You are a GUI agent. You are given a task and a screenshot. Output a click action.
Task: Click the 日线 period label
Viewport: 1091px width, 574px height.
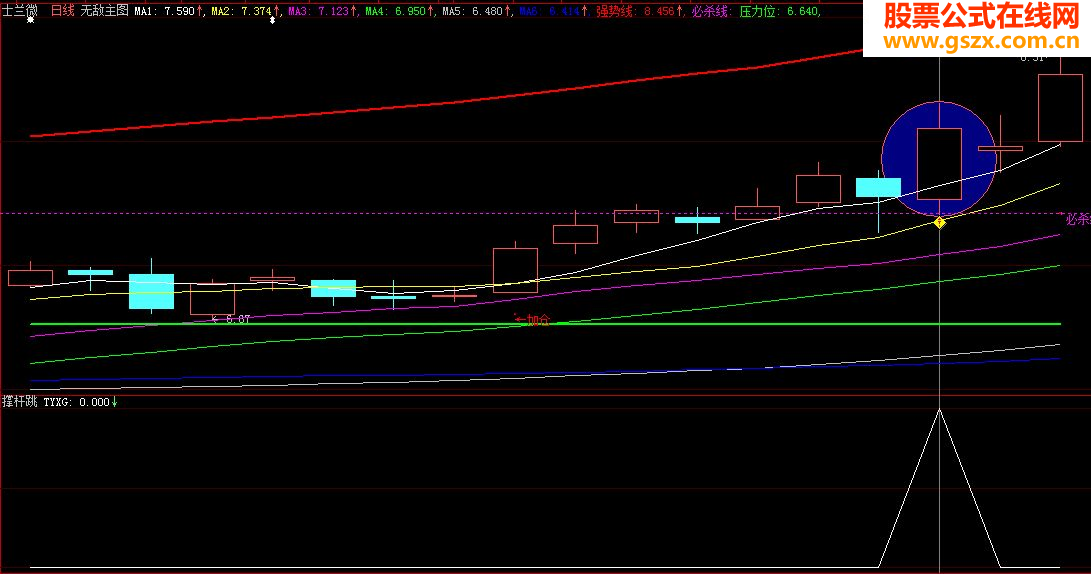pyautogui.click(x=63, y=10)
